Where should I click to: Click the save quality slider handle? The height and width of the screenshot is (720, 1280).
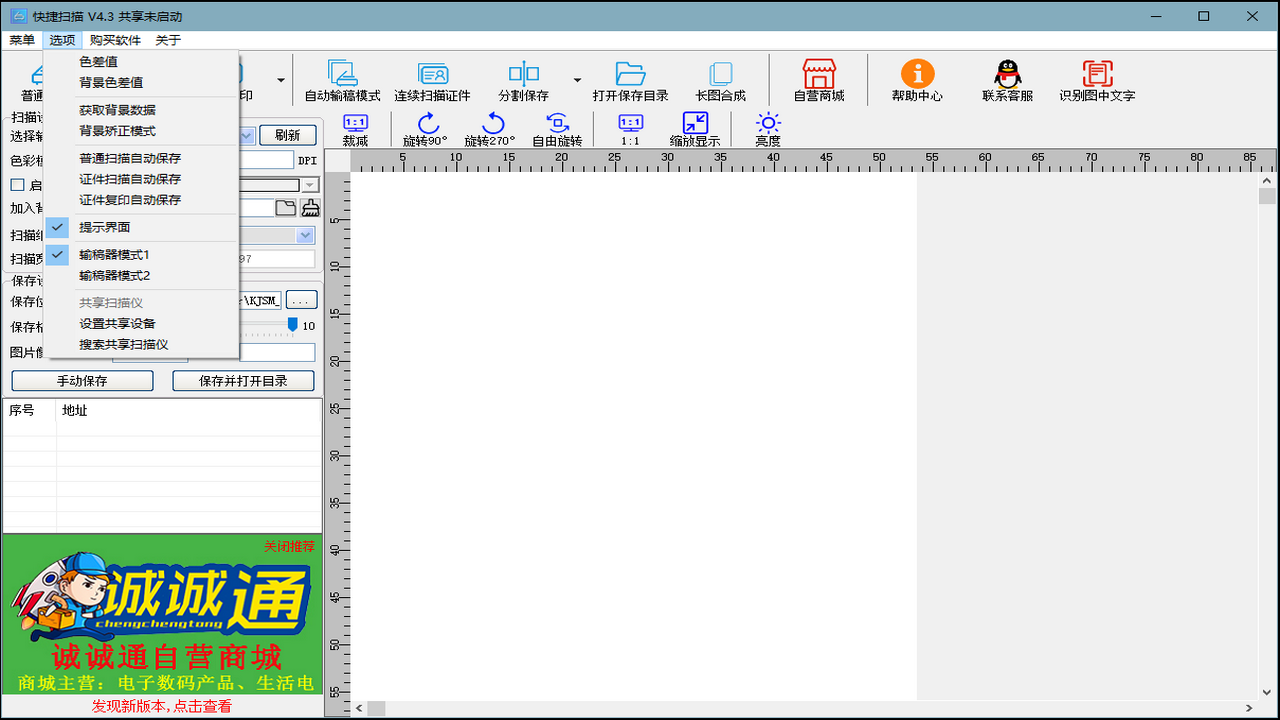pos(293,325)
